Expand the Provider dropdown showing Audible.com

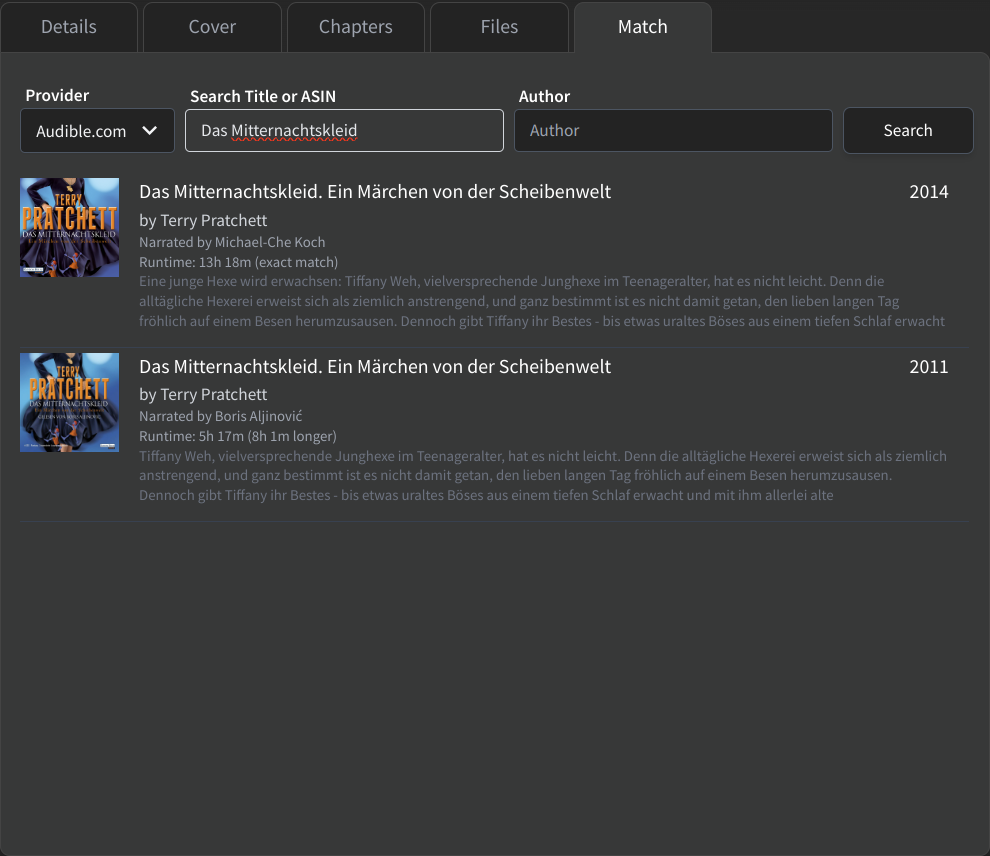(97, 131)
